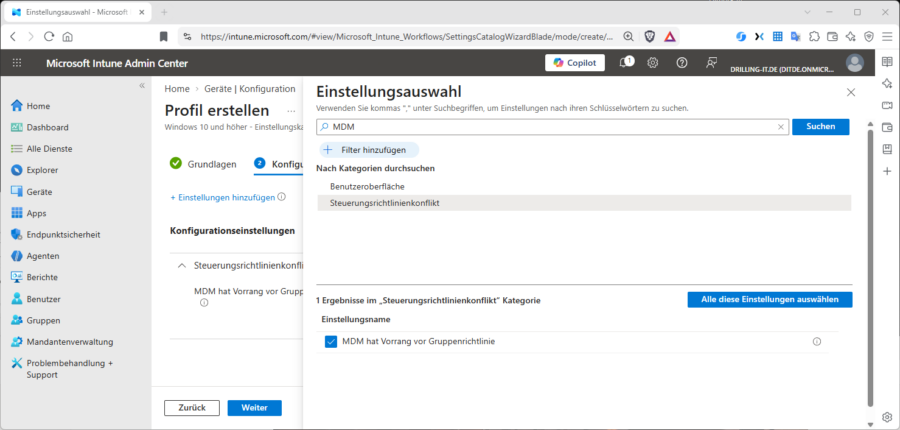Click + Einstellungen hinzufügen link
900x430 pixels.
[x=223, y=197]
